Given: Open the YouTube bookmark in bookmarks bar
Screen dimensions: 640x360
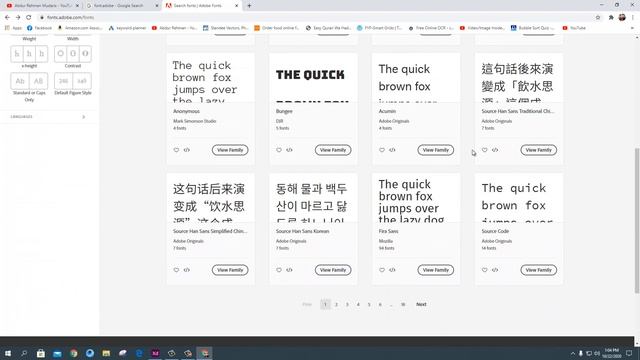Looking at the screenshot, I should [x=574, y=28].
